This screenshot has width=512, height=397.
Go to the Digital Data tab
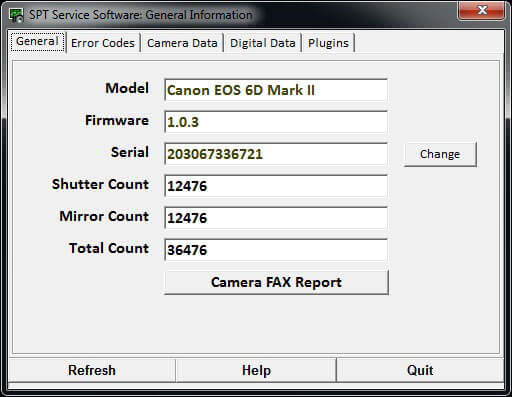pyautogui.click(x=263, y=43)
